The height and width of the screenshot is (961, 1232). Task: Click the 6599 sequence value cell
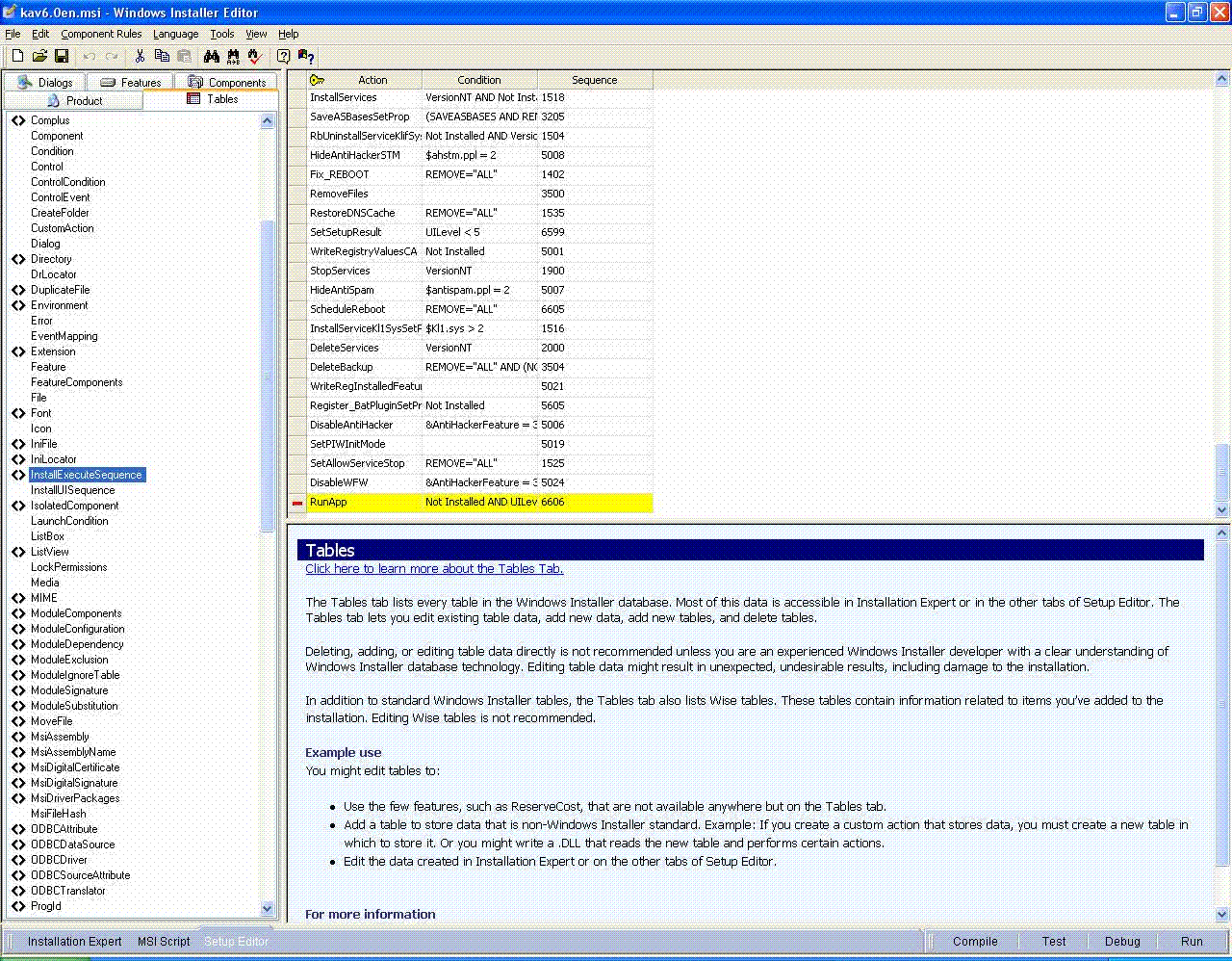595,232
